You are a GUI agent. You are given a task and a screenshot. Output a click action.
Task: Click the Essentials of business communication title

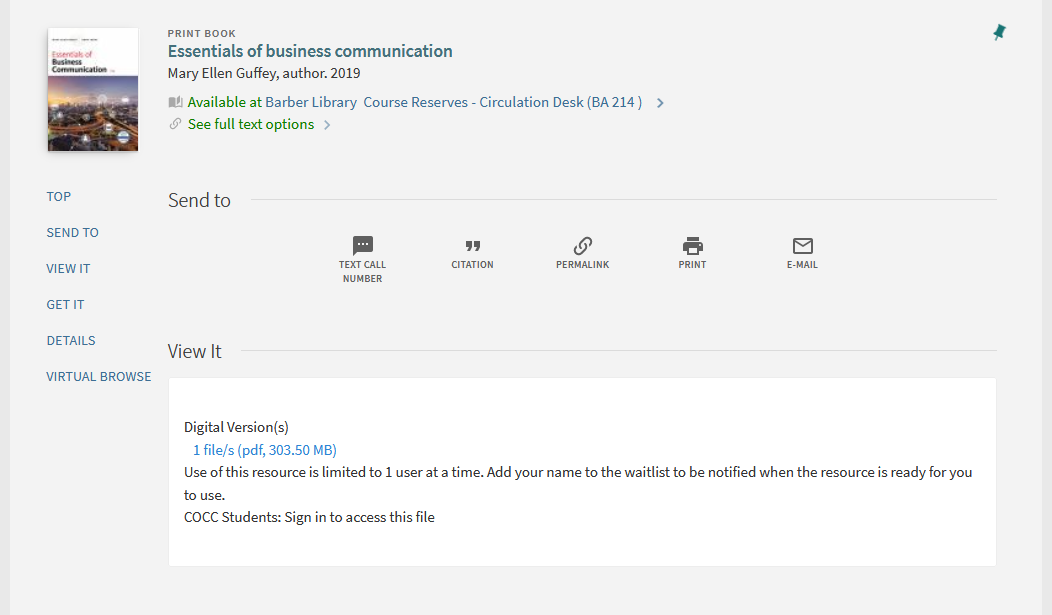coord(310,51)
